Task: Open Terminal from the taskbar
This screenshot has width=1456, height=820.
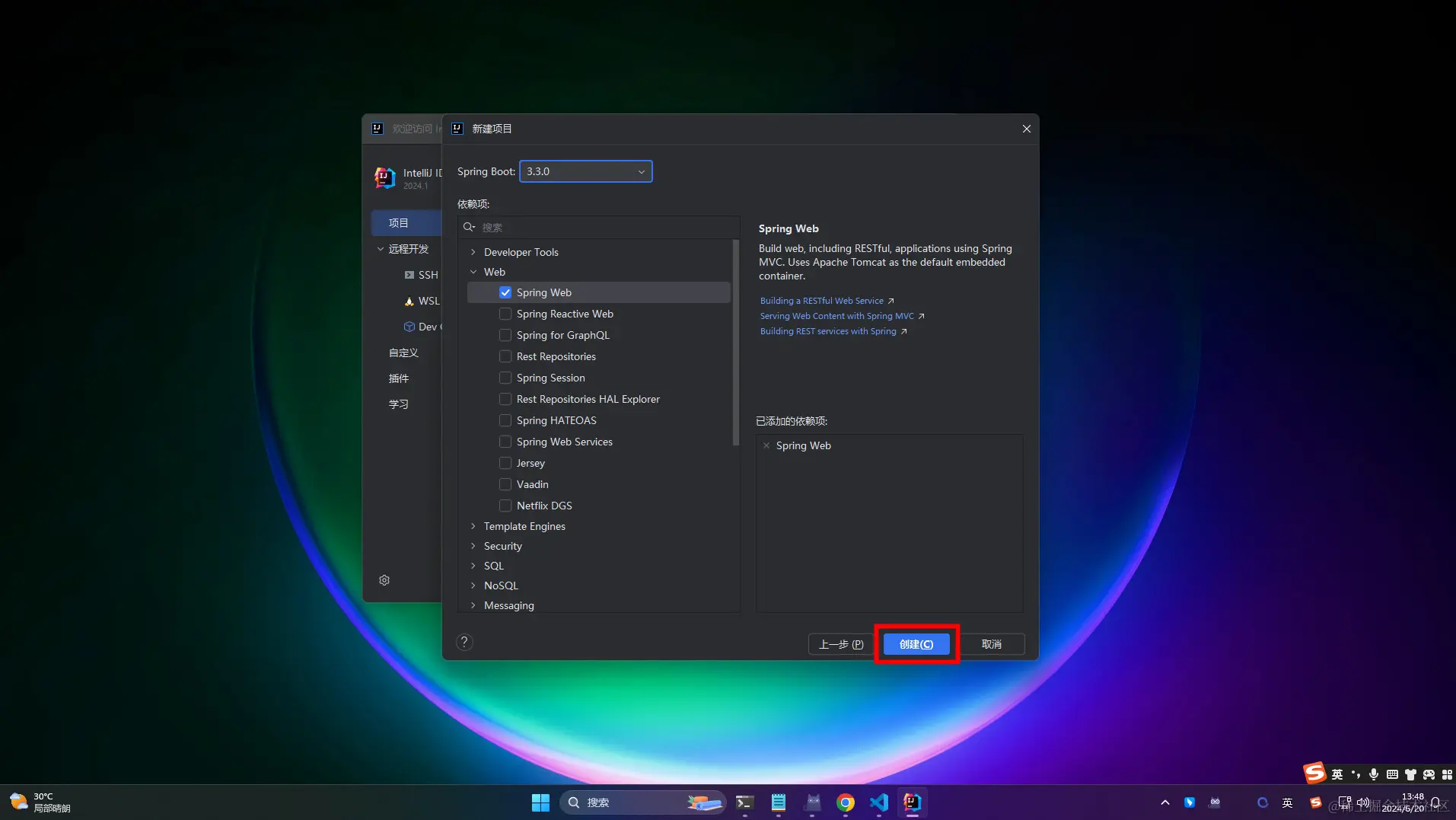Action: [744, 802]
